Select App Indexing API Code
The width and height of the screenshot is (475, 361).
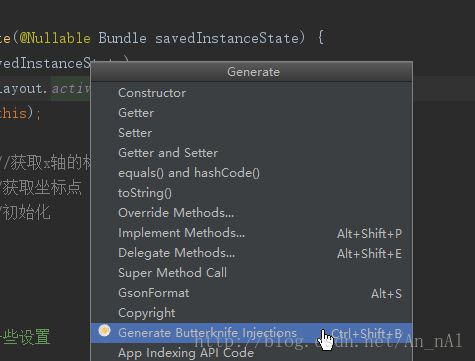click(x=252, y=352)
